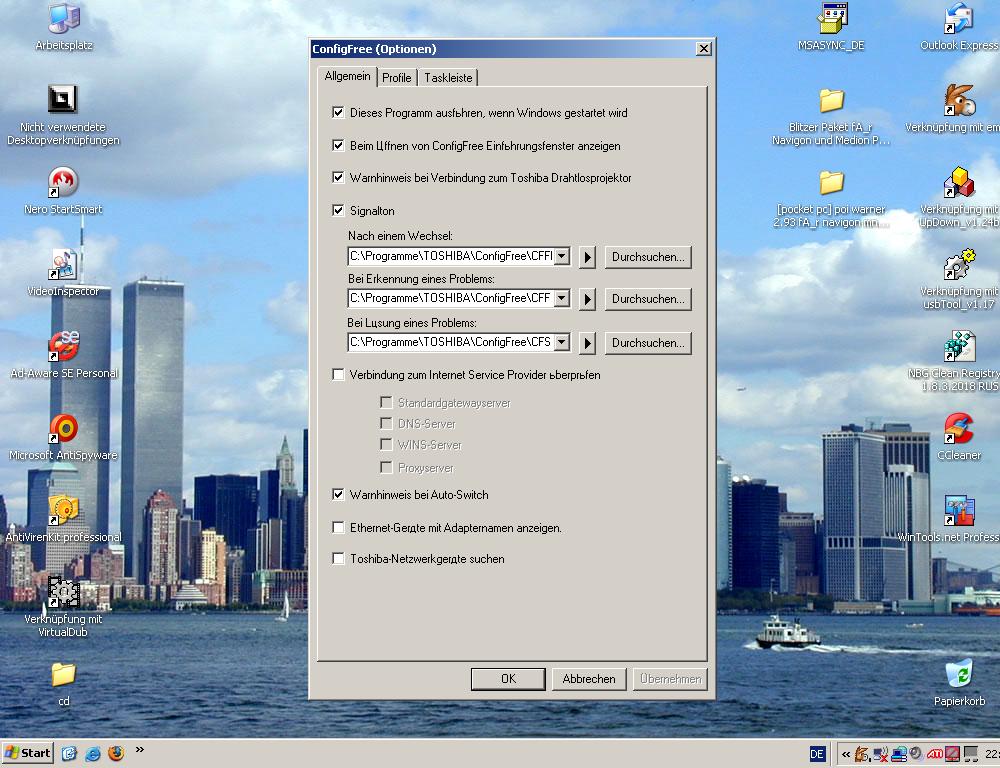
Task: Enable Ethernet-Geräte mit Adapternamen anzeigen
Action: coord(339,528)
